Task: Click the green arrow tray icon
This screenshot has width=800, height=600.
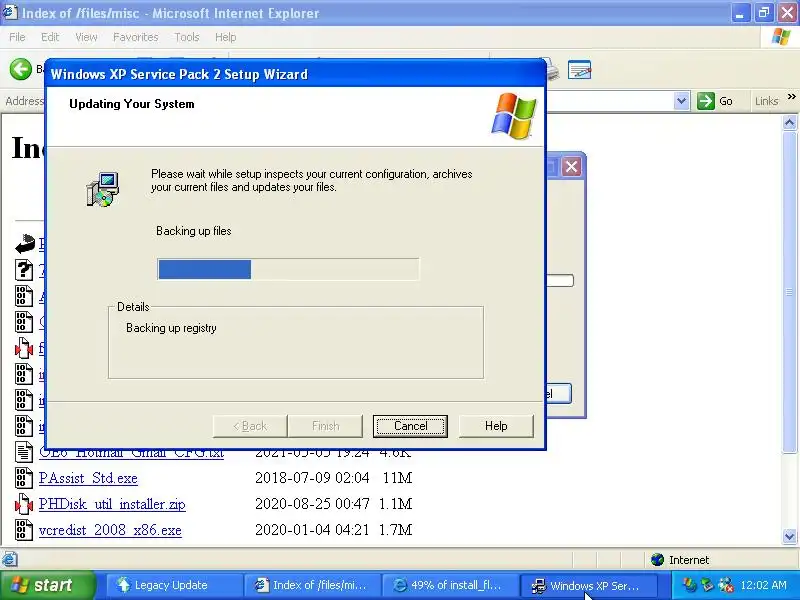Action: tap(707, 585)
